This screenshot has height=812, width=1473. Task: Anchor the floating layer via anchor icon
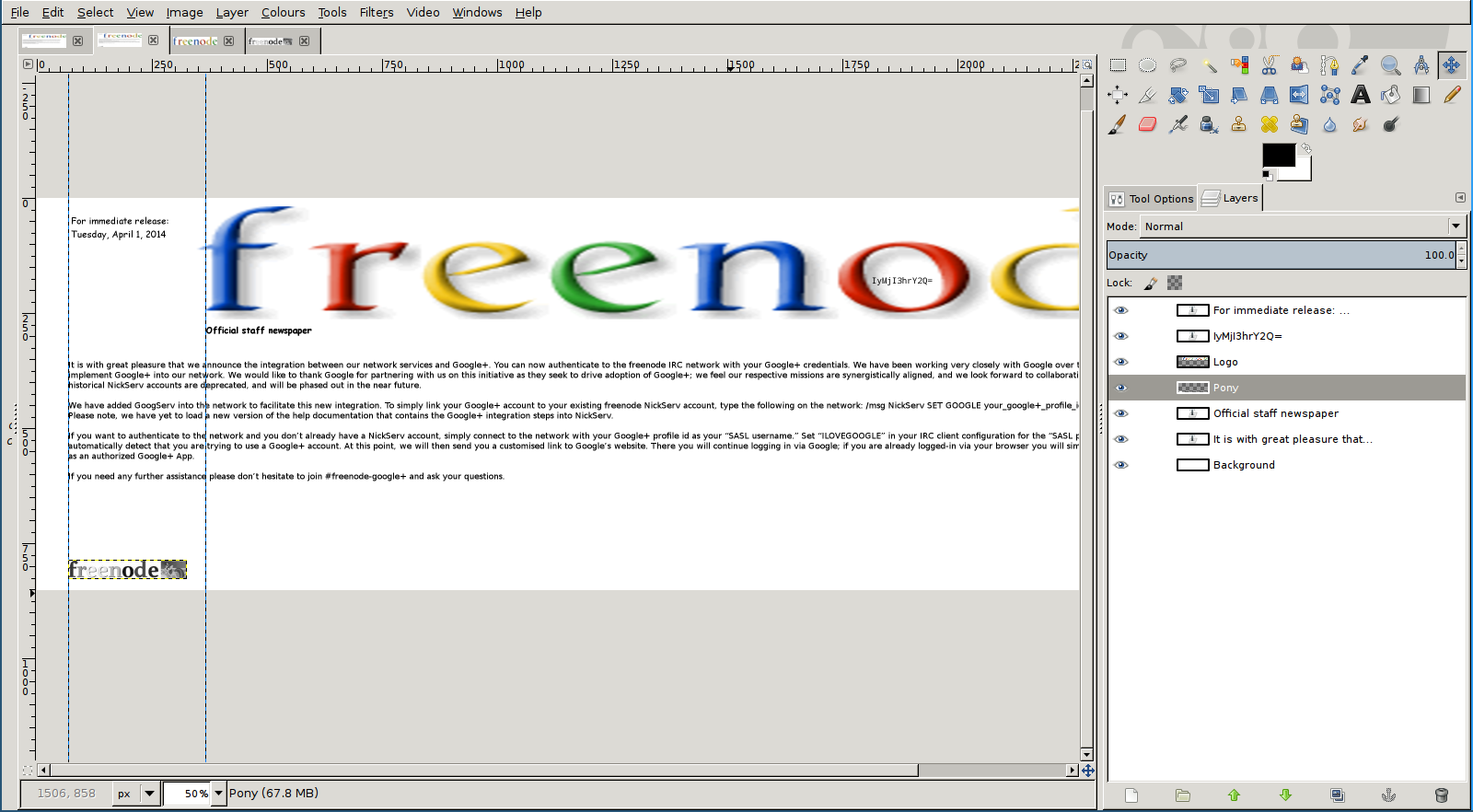tap(1389, 795)
